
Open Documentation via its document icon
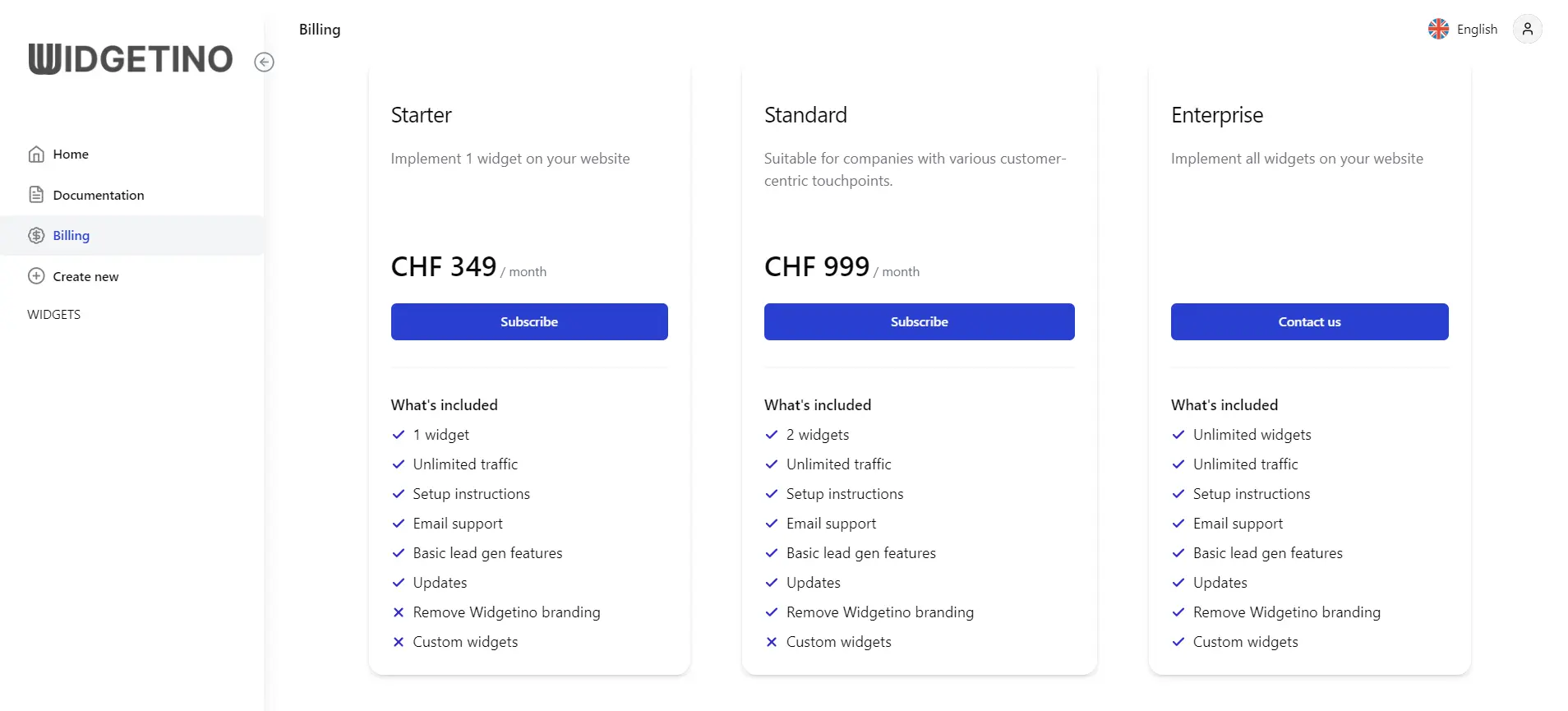click(36, 194)
